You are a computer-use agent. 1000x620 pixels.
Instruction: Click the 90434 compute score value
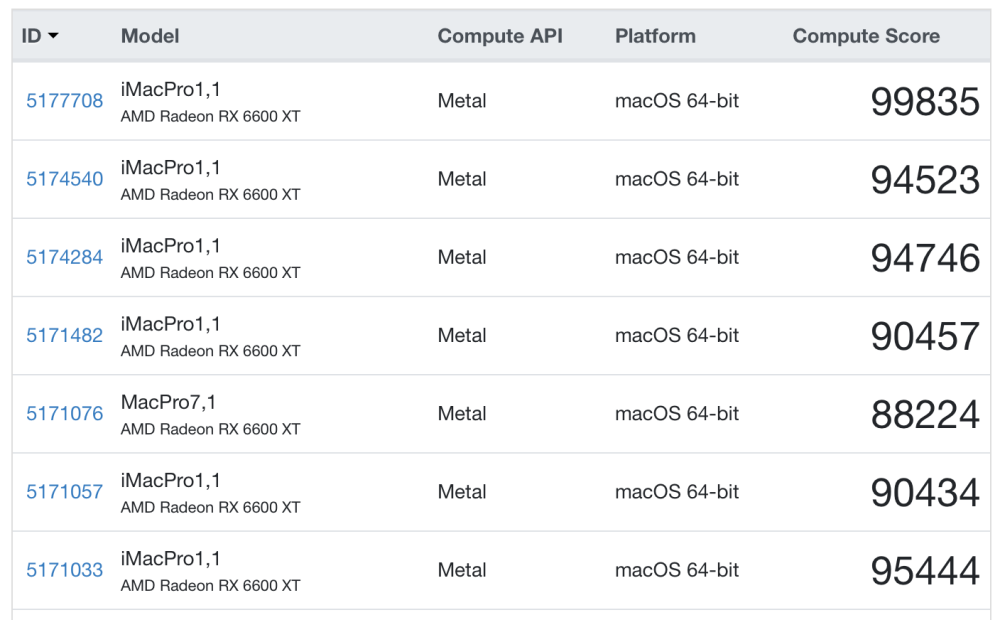(x=925, y=492)
